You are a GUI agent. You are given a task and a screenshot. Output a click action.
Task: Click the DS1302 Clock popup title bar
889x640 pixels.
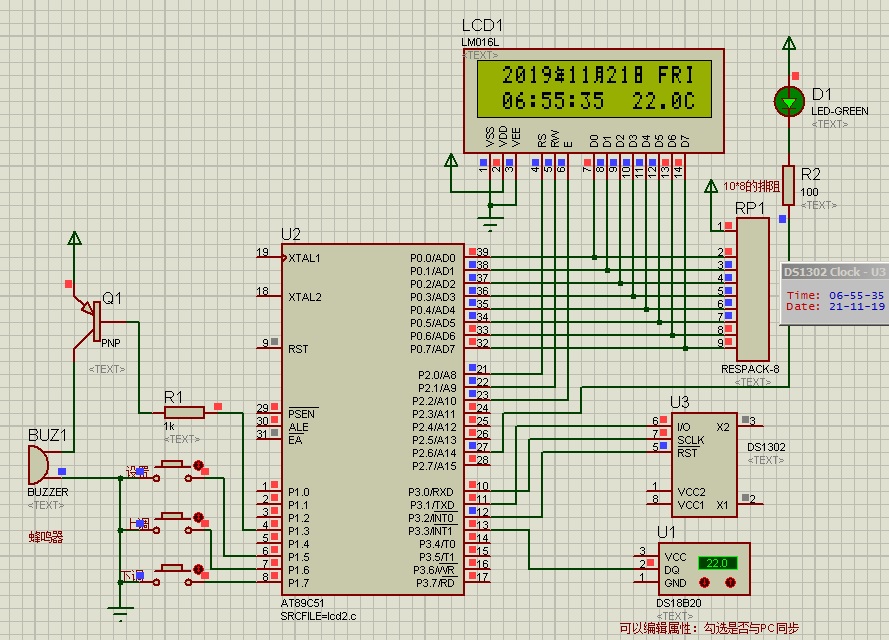(x=835, y=272)
